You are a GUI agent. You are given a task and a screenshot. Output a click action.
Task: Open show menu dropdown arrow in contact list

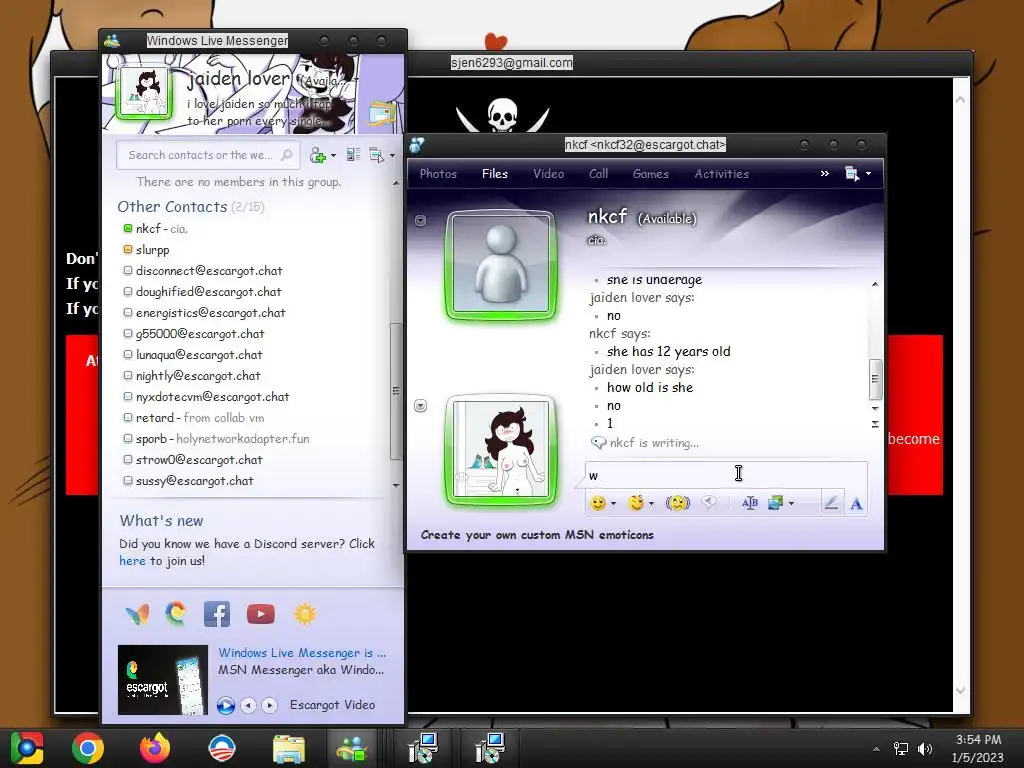[392, 155]
